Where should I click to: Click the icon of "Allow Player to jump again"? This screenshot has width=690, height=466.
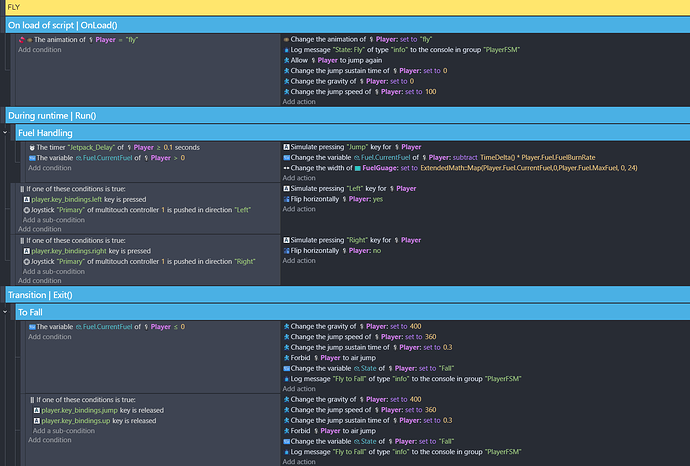pyautogui.click(x=288, y=61)
